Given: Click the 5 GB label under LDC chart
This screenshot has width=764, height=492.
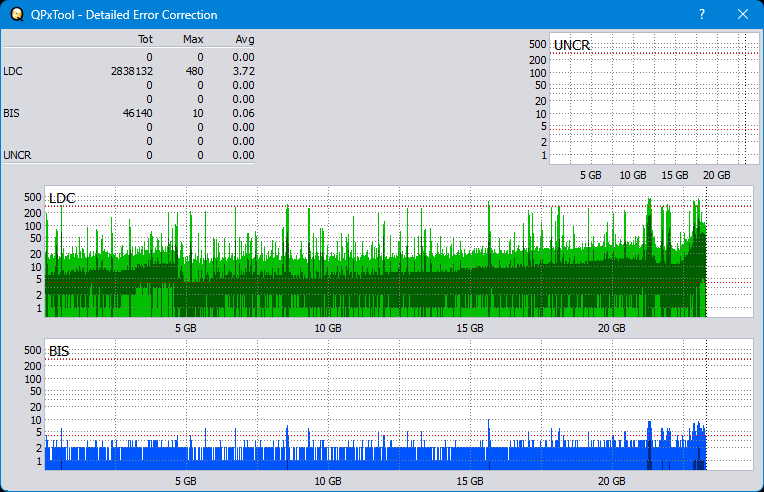Looking at the screenshot, I should click(x=186, y=328).
